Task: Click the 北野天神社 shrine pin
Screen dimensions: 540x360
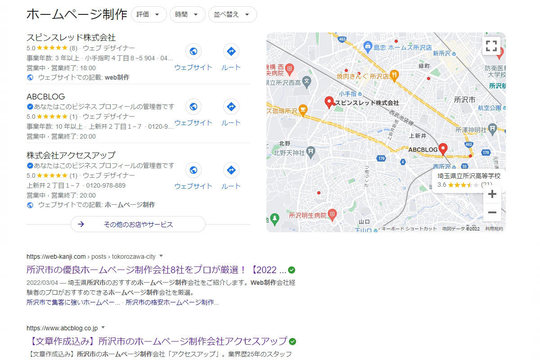Action: click(311, 152)
